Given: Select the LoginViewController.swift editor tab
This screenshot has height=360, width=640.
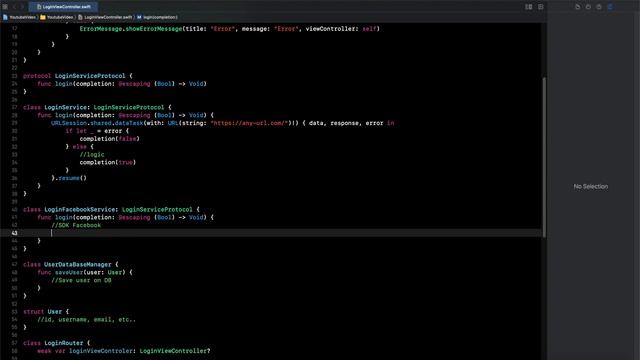Looking at the screenshot, I should click(x=63, y=7).
